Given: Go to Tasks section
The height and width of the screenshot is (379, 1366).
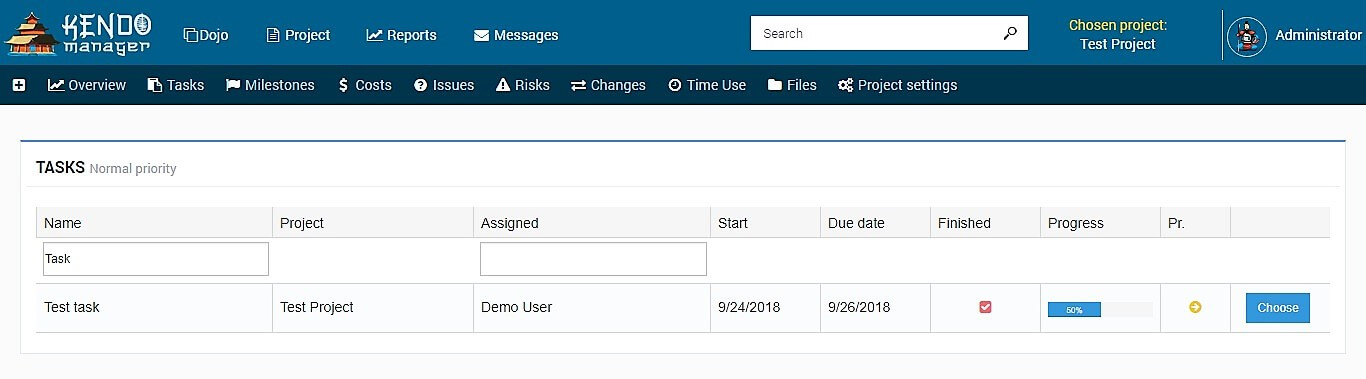Looking at the screenshot, I should [176, 85].
